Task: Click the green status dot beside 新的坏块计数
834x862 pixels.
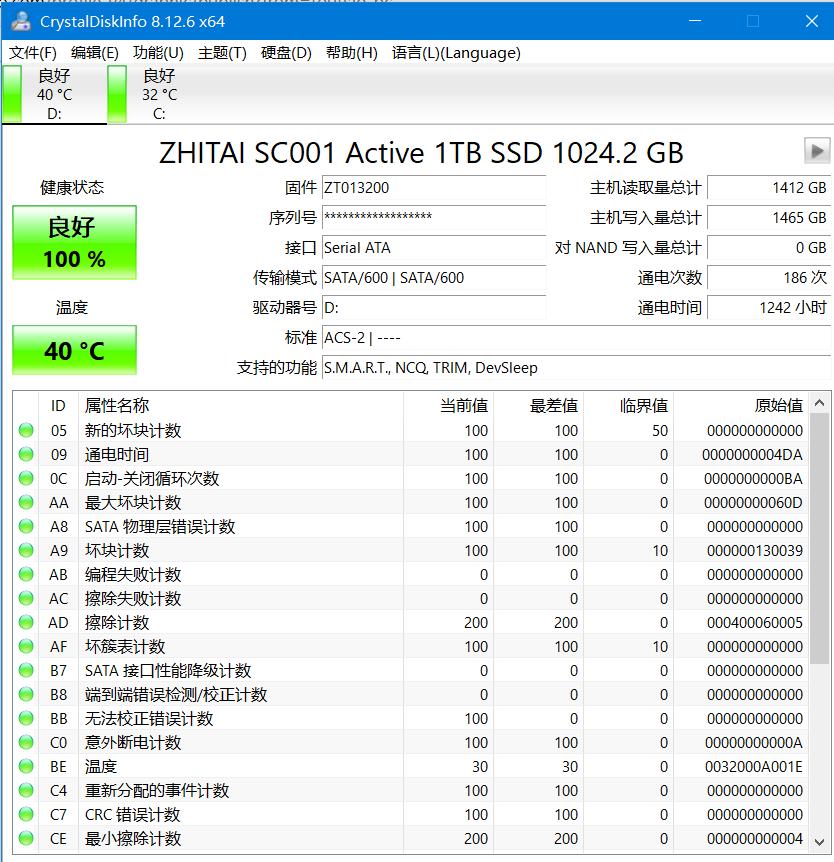Action: [x=28, y=431]
